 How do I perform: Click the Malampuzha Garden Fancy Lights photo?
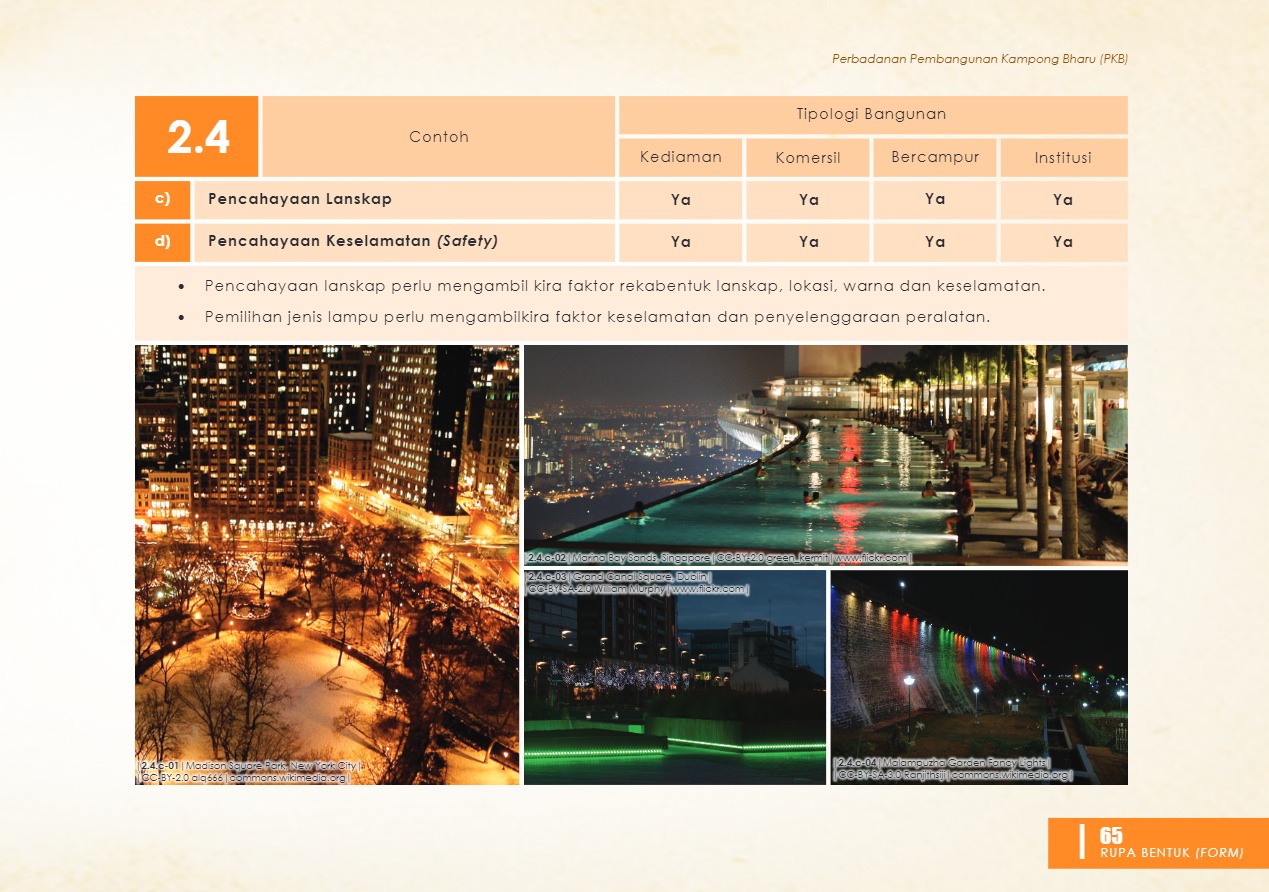[978, 670]
